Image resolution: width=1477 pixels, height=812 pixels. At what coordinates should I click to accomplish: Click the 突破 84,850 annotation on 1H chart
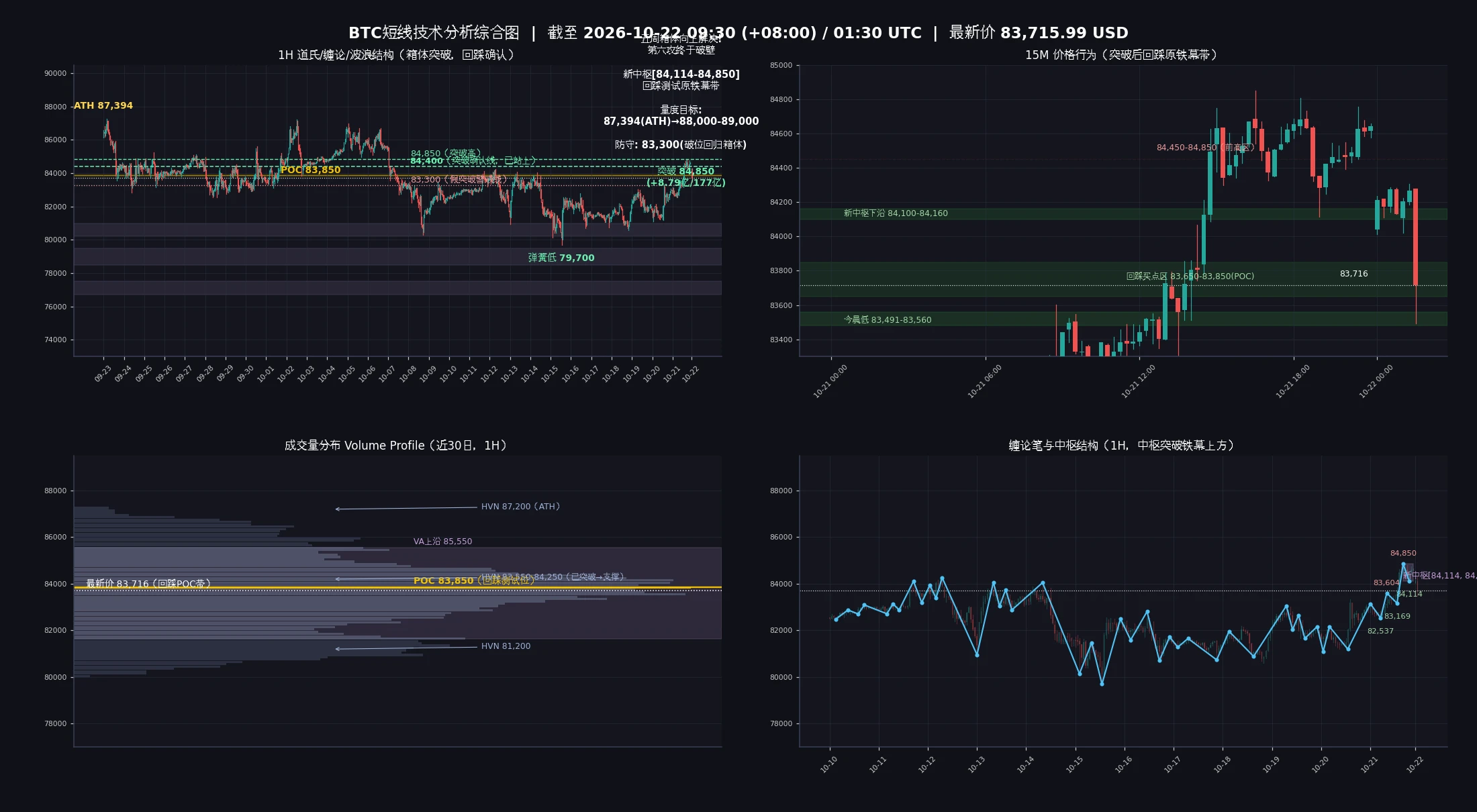click(685, 171)
